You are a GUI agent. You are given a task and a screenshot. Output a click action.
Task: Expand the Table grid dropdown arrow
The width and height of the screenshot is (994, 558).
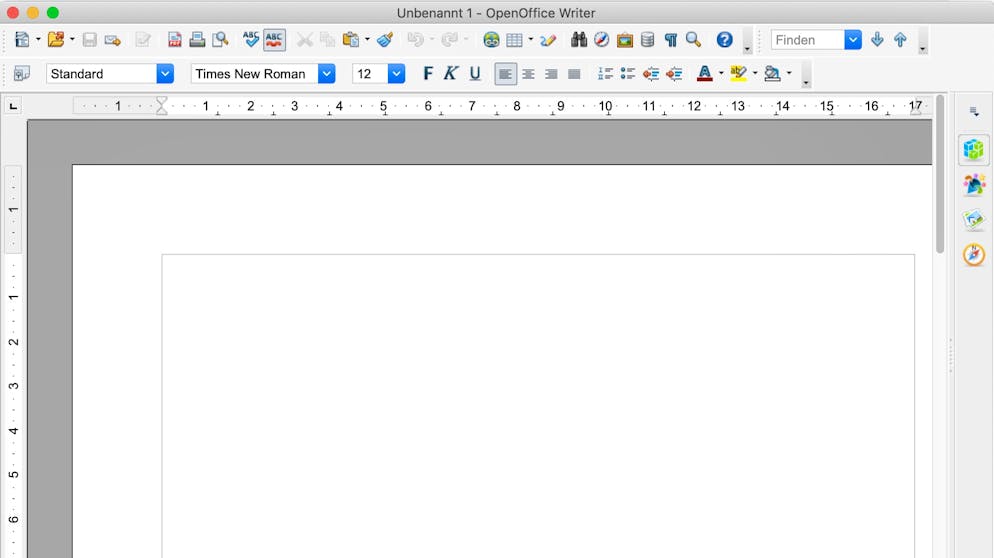[531, 40]
